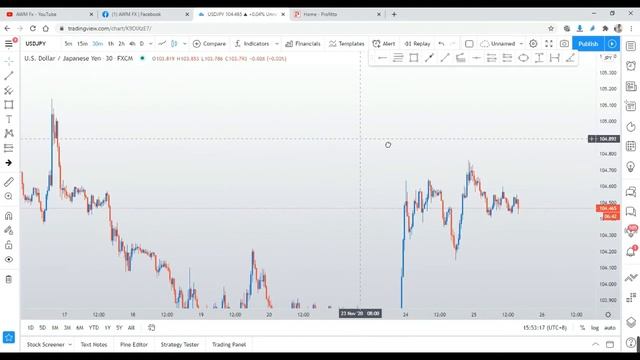Toggle lock all drawing tools
The image size is (640, 360).
(9, 245)
